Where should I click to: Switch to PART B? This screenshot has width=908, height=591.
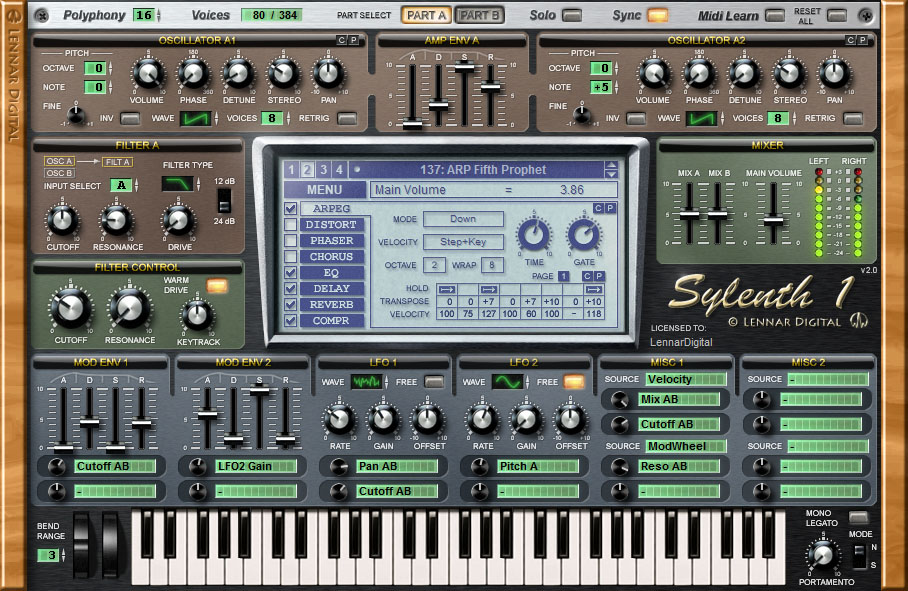coord(479,16)
